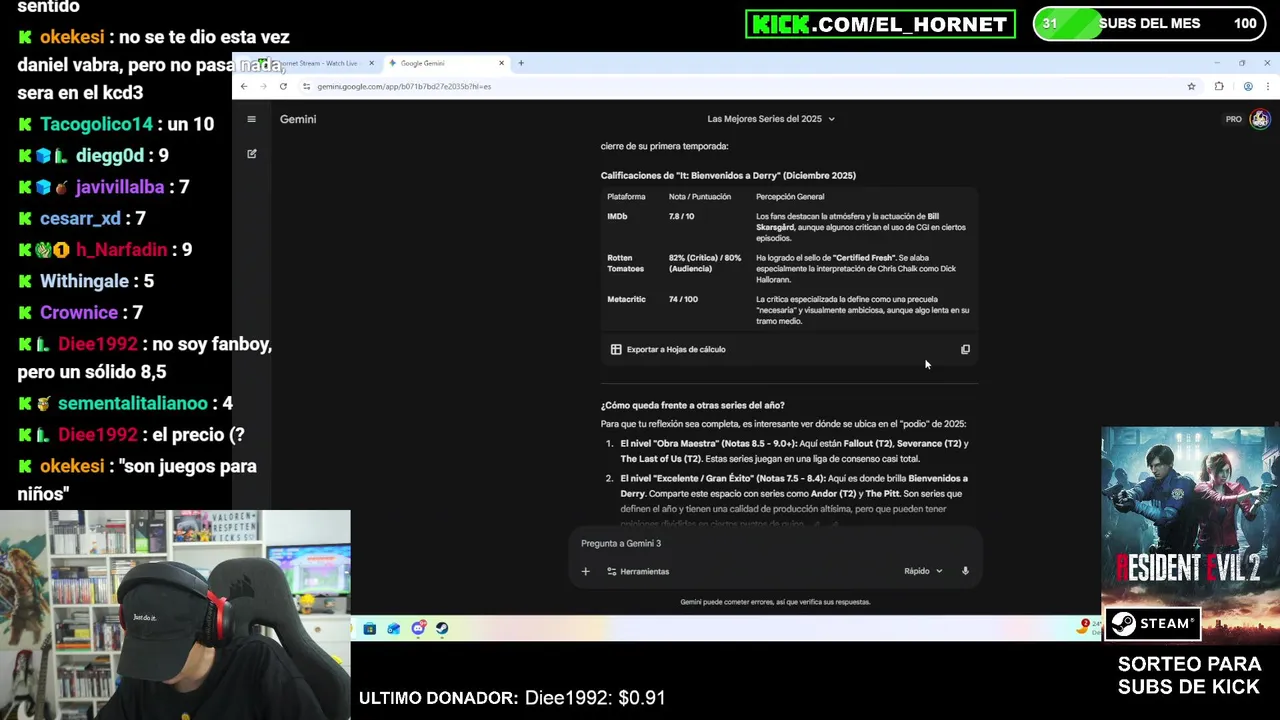
Task: Open Microsoft Store from the taskbar
Action: (x=369, y=628)
